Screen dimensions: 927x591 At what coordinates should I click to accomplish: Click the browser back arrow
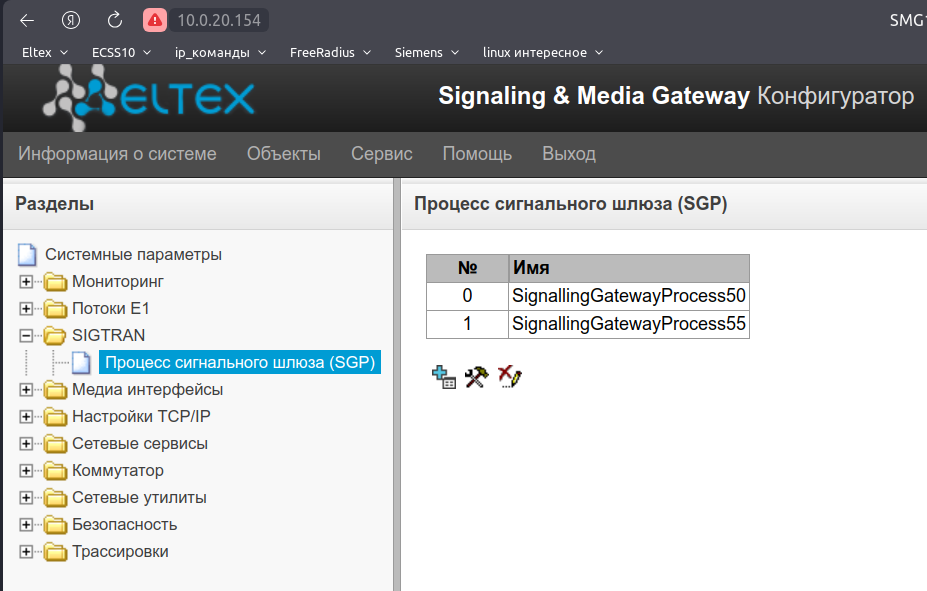click(x=27, y=20)
